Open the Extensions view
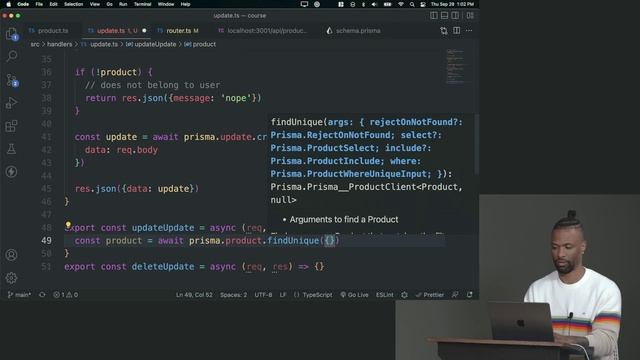 [11, 126]
